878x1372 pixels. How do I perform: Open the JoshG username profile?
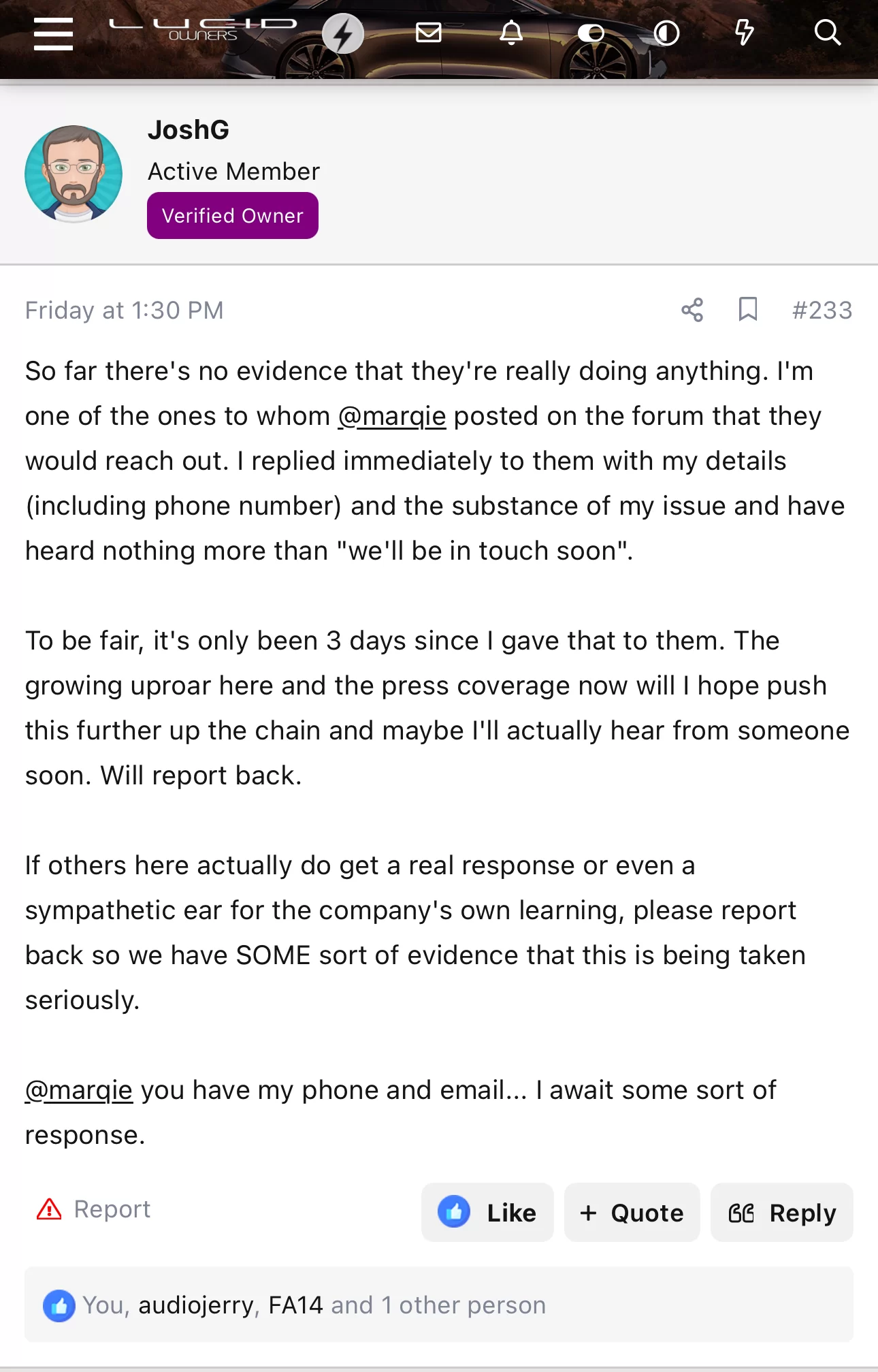click(x=189, y=129)
